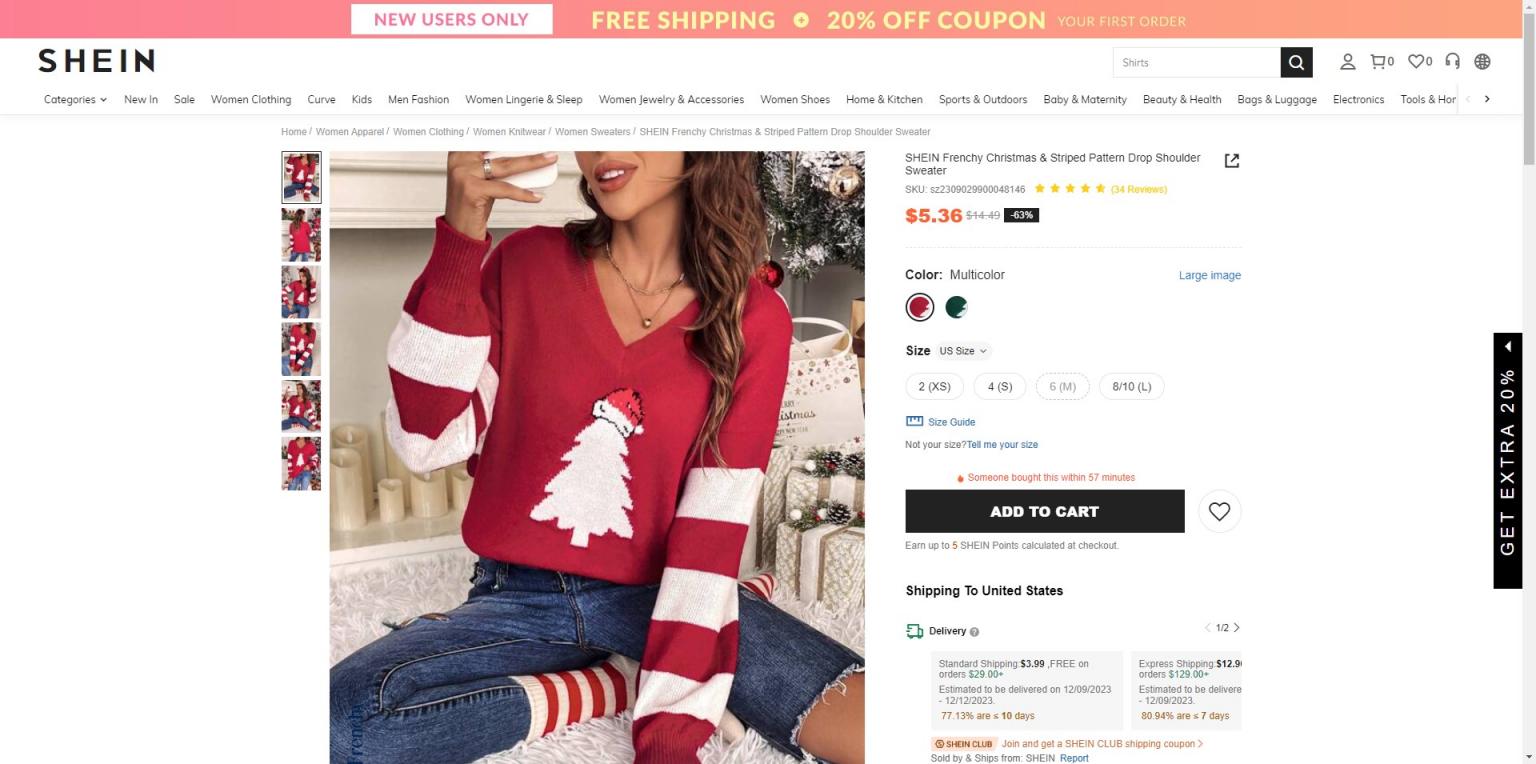Open the user account icon

[x=1347, y=62]
